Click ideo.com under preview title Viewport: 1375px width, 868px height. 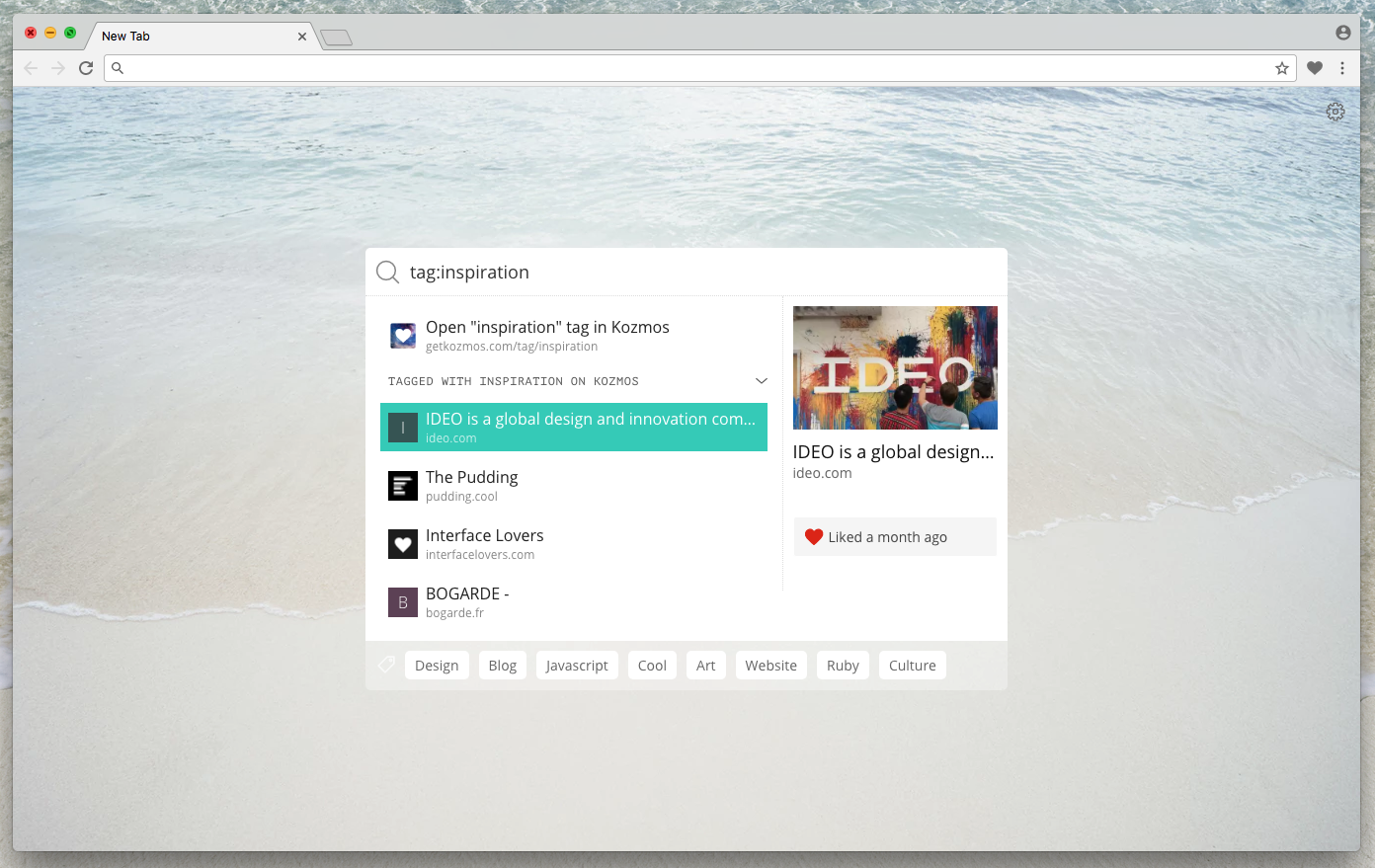[x=822, y=473]
